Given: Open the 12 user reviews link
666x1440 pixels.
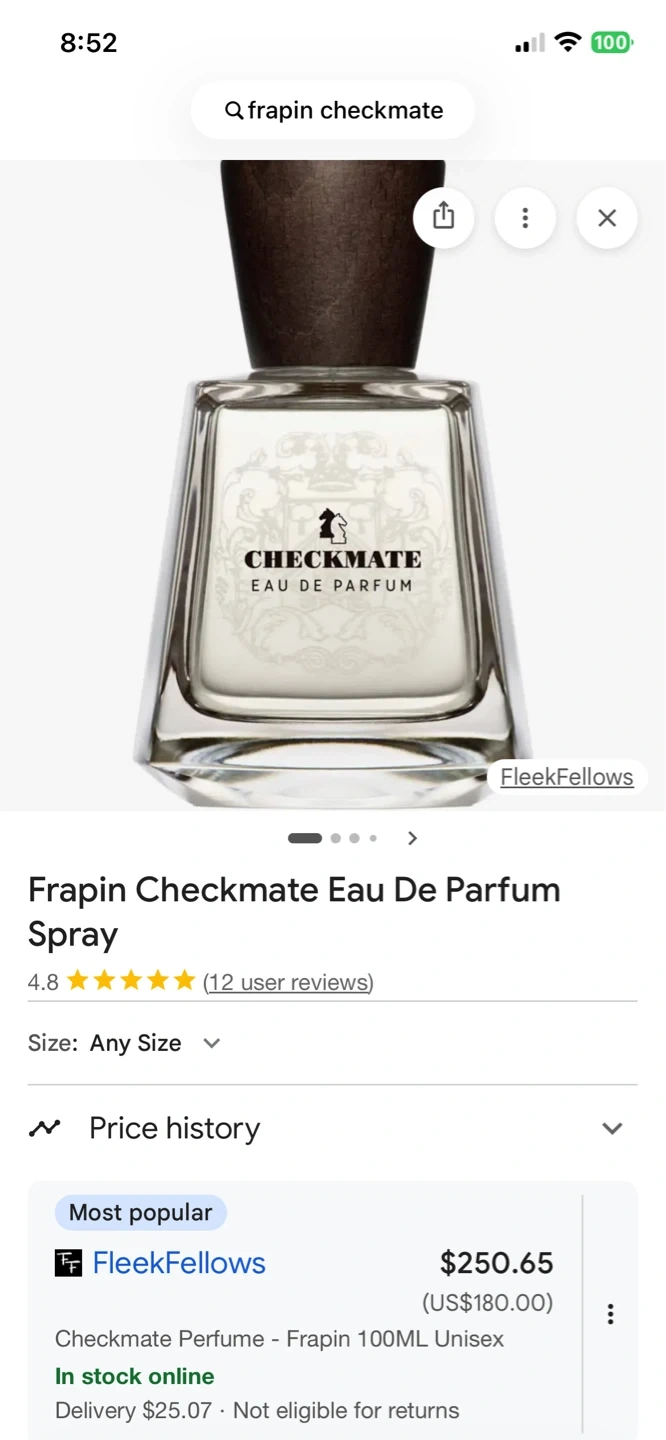Looking at the screenshot, I should (288, 982).
